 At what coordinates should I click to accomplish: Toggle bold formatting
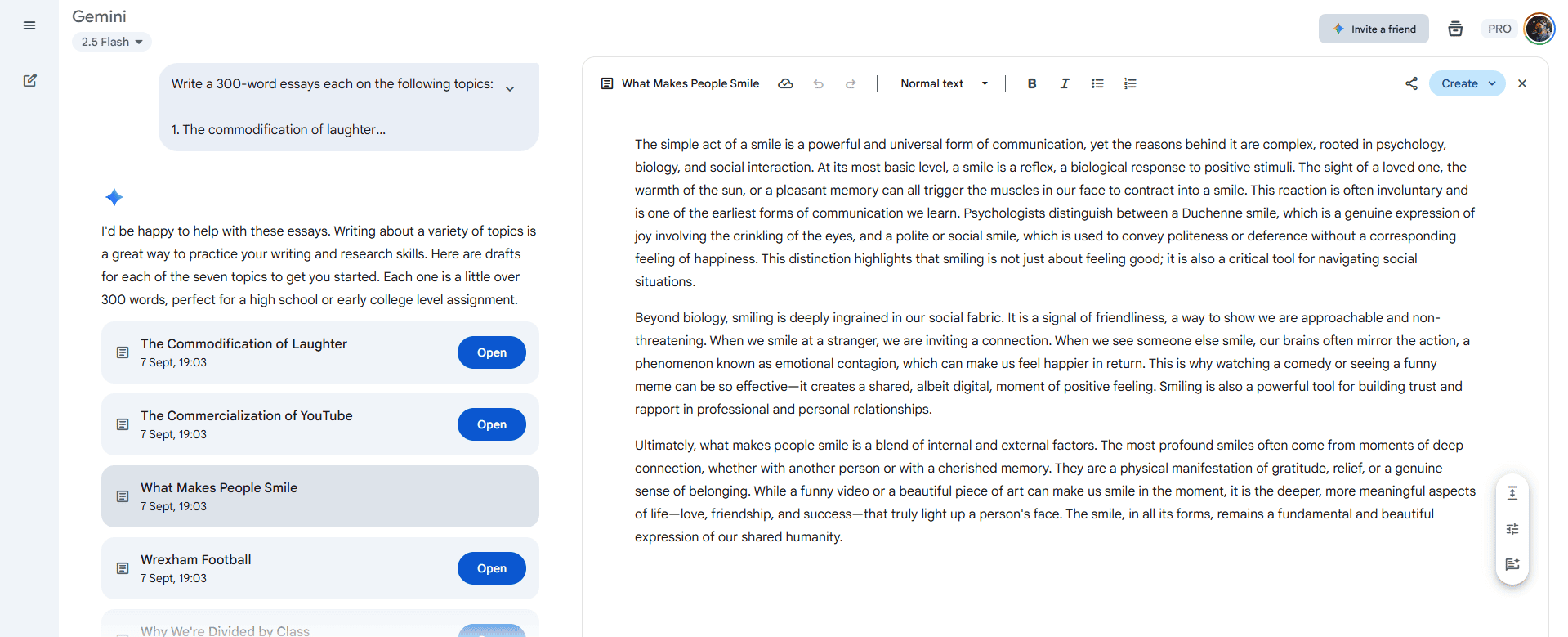1032,83
